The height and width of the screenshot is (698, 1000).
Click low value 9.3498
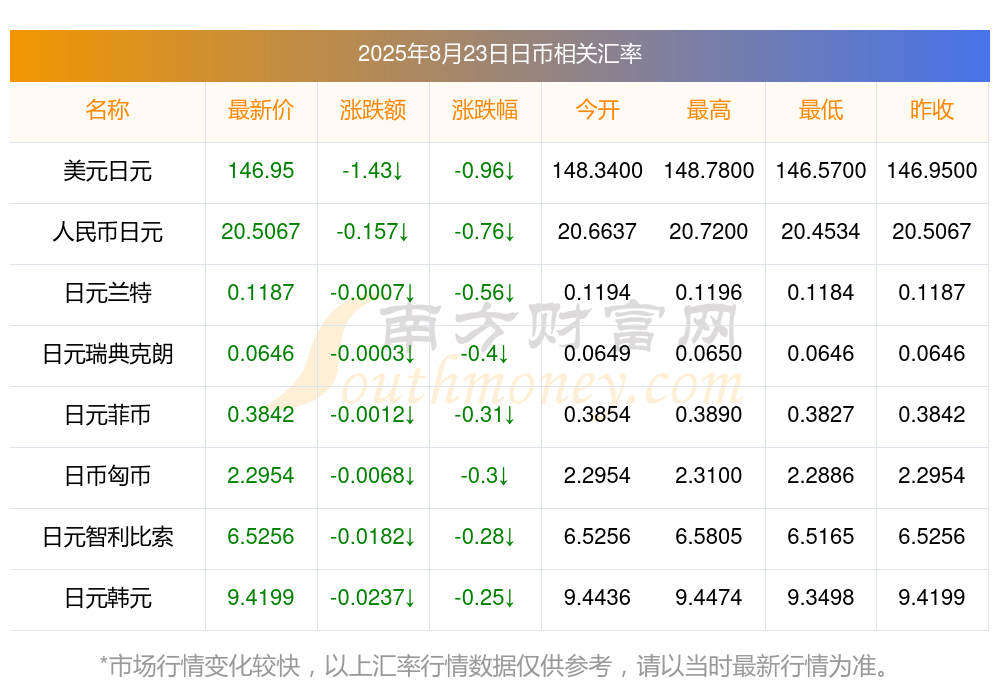821,597
